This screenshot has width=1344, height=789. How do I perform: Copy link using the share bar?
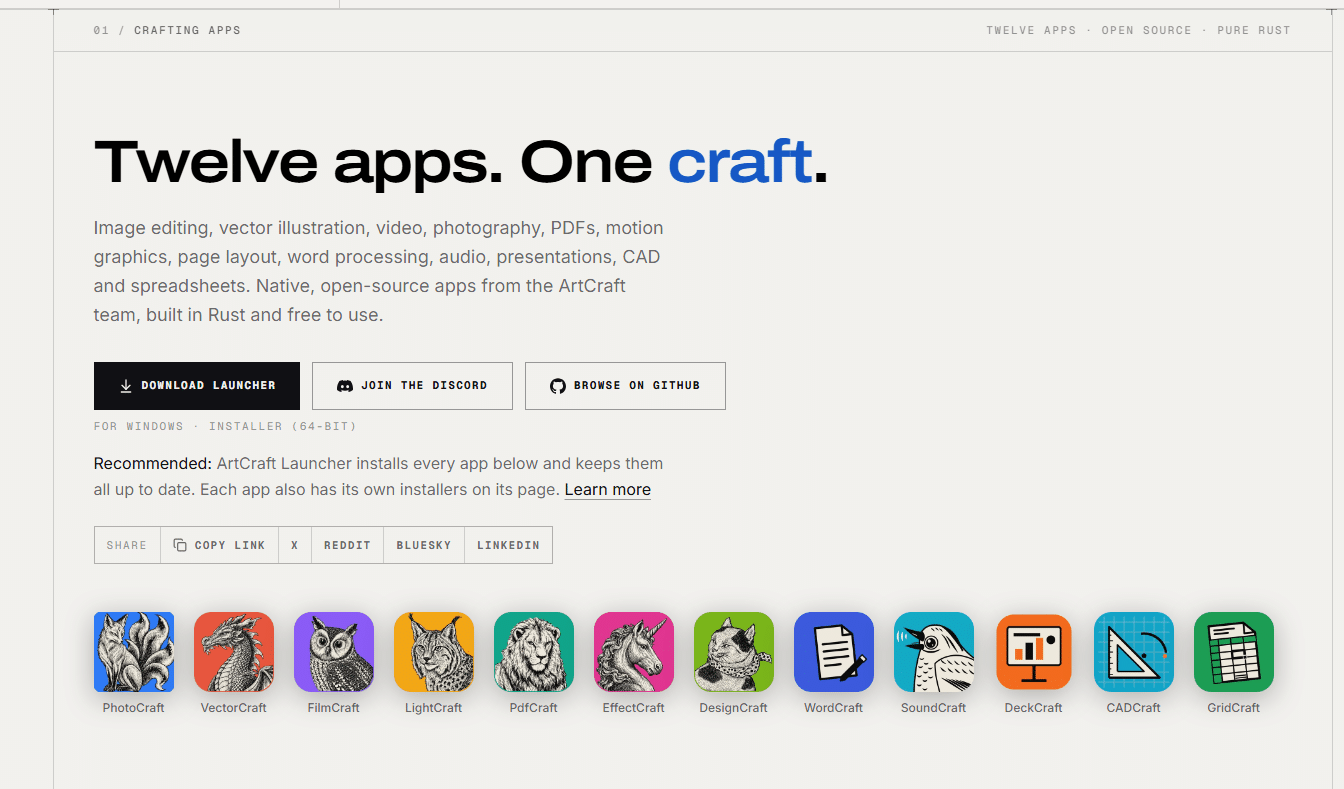(x=219, y=545)
